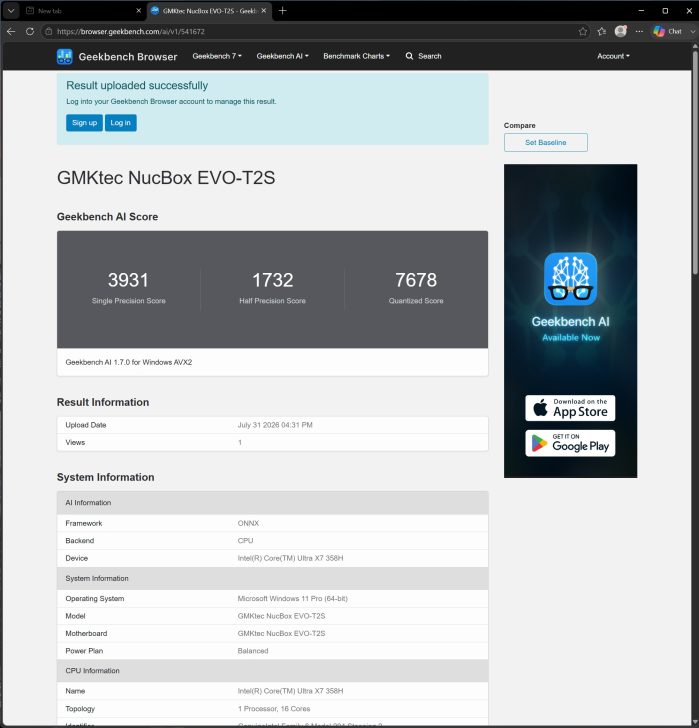Open Download on the App Store badge
This screenshot has height=728, width=699.
tap(570, 408)
